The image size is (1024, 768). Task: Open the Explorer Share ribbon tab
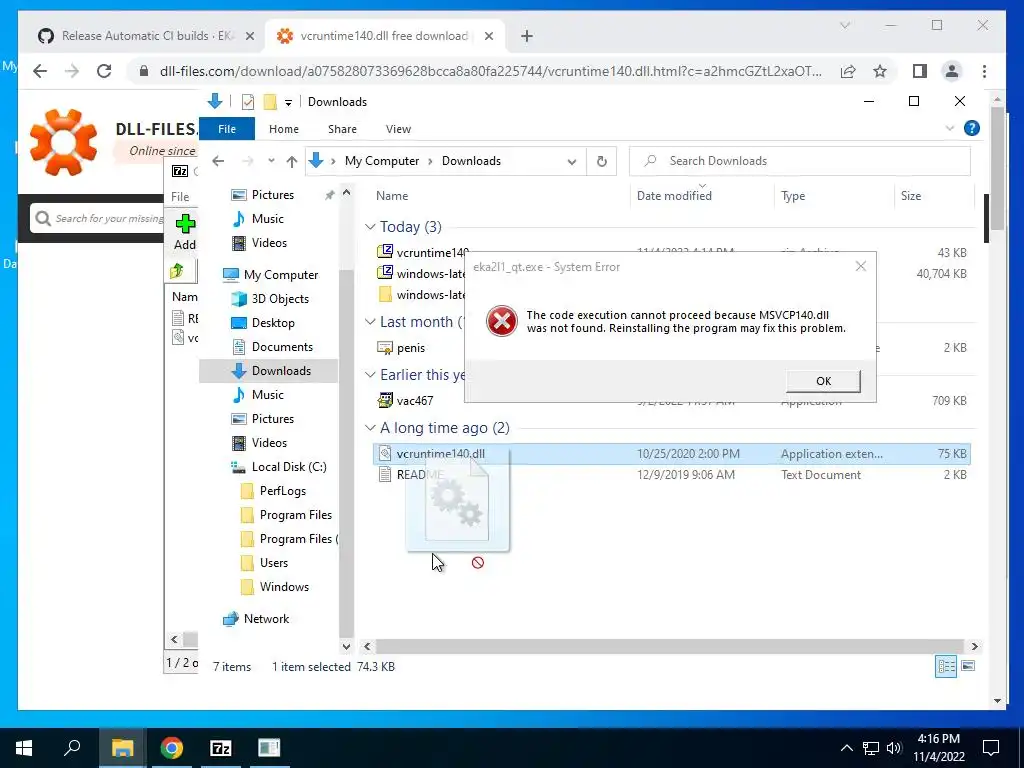tap(342, 129)
